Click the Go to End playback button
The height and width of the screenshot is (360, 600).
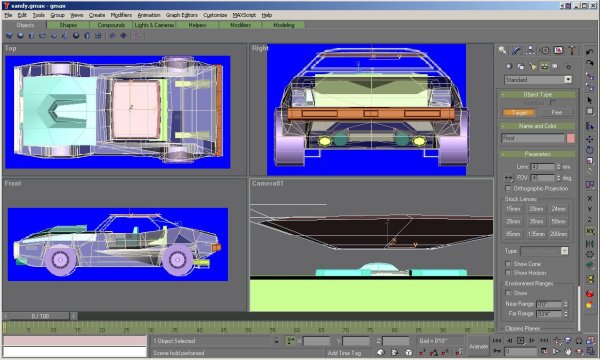543,340
